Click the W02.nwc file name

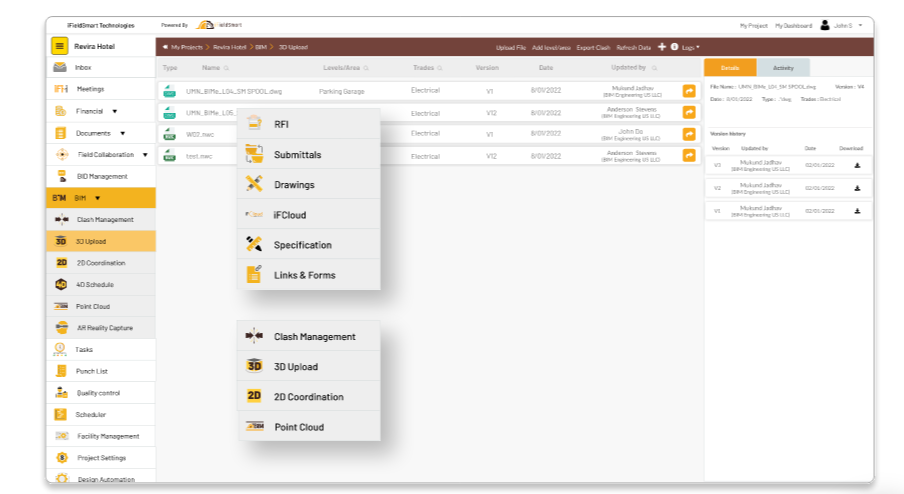(x=200, y=134)
